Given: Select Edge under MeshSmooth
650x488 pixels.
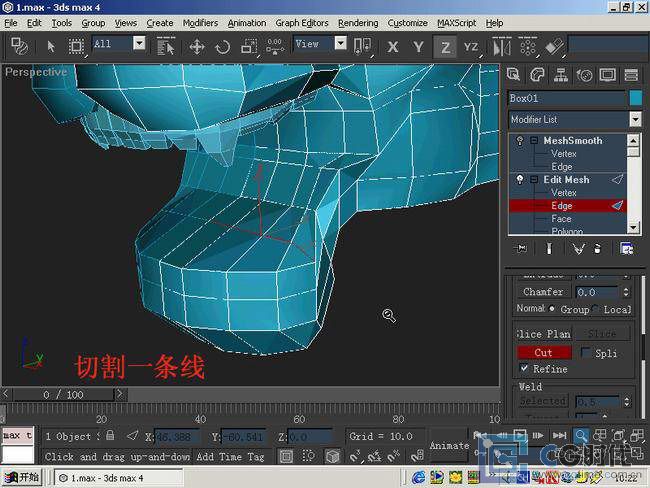Looking at the screenshot, I should (x=562, y=167).
